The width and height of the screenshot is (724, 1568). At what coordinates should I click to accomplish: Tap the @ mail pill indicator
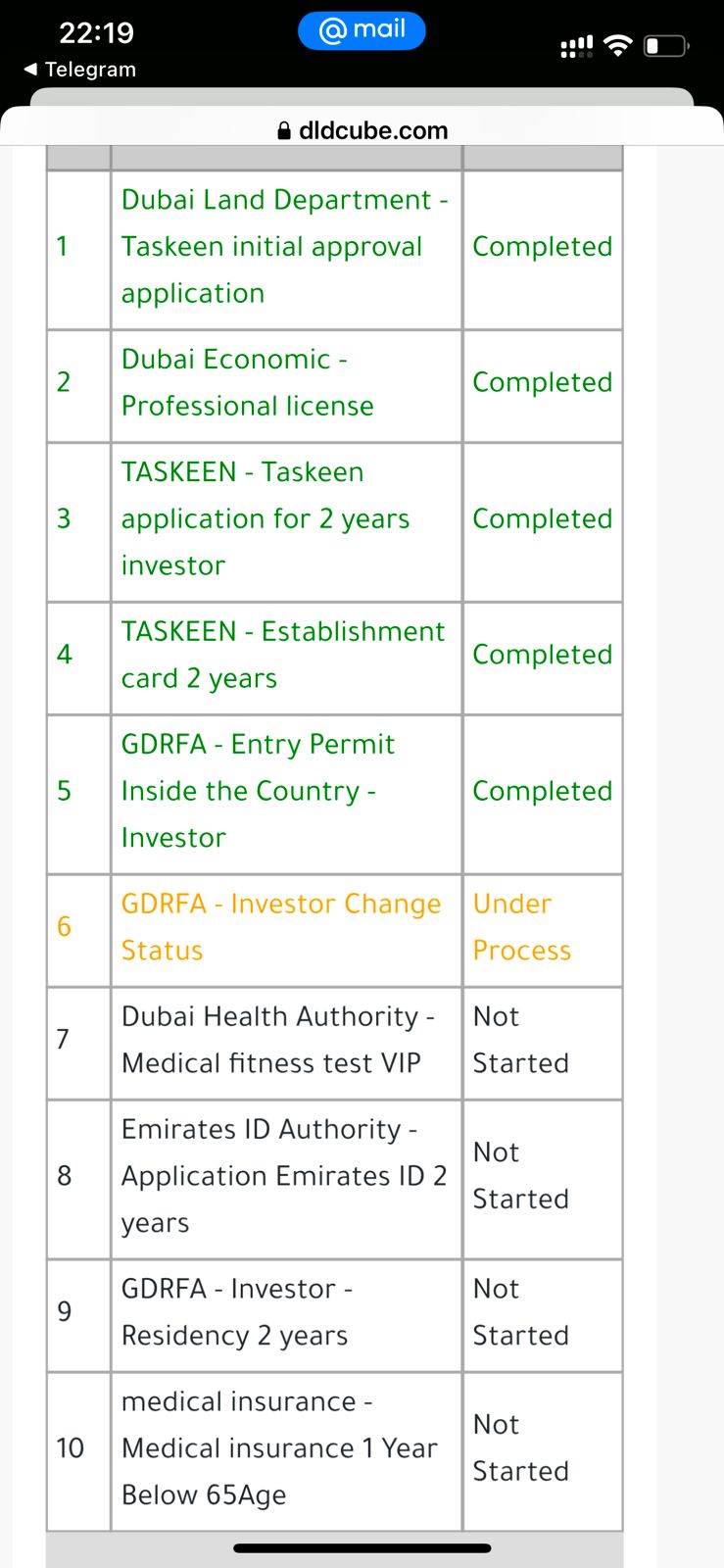[x=362, y=30]
